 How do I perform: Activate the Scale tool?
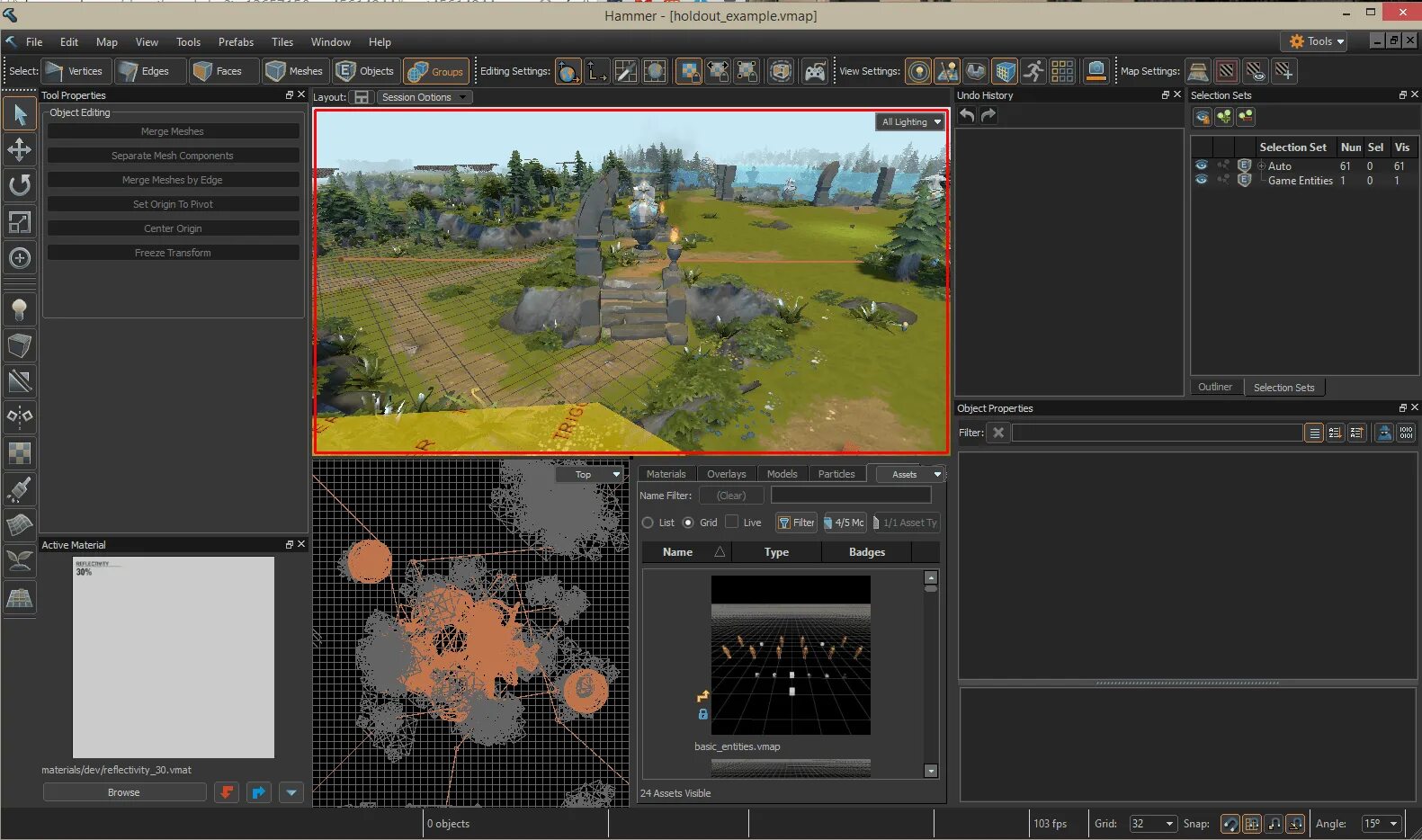20,222
